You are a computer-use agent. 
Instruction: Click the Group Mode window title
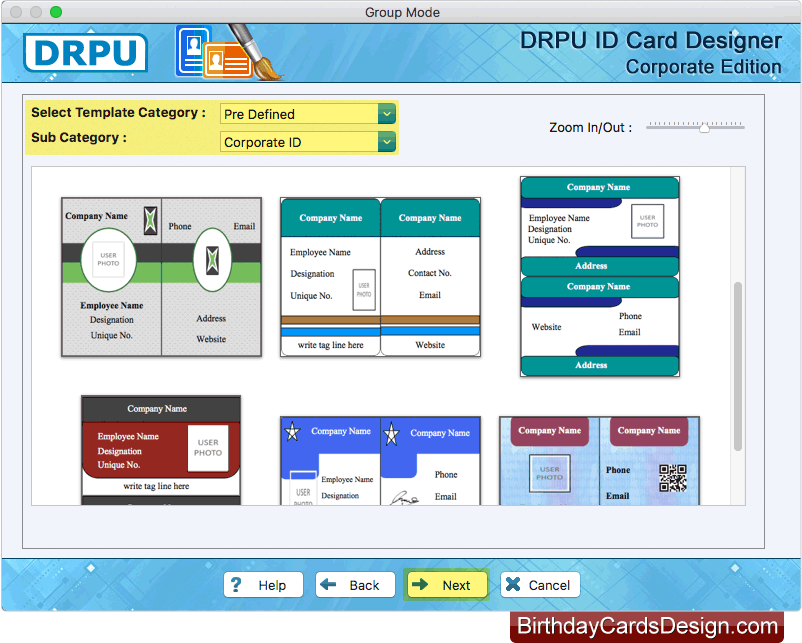coord(402,12)
